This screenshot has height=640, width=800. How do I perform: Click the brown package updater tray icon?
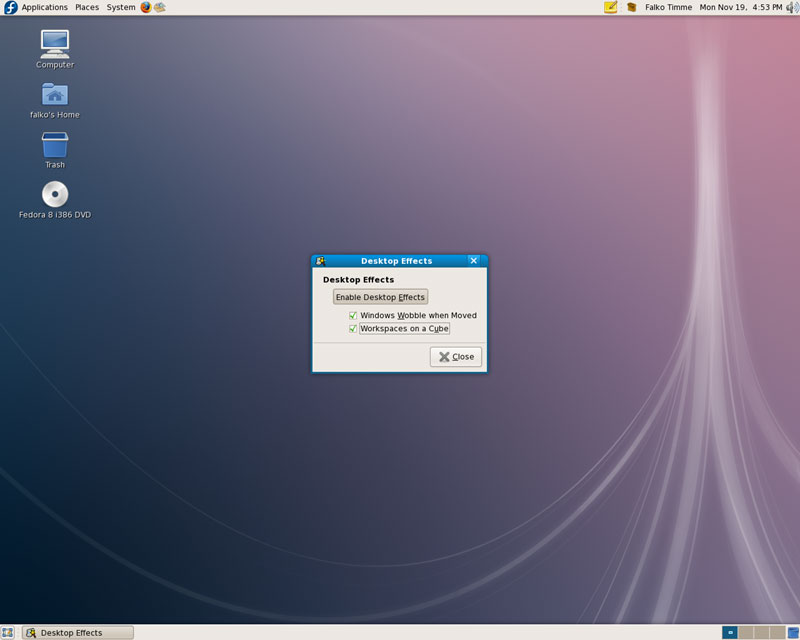click(632, 7)
